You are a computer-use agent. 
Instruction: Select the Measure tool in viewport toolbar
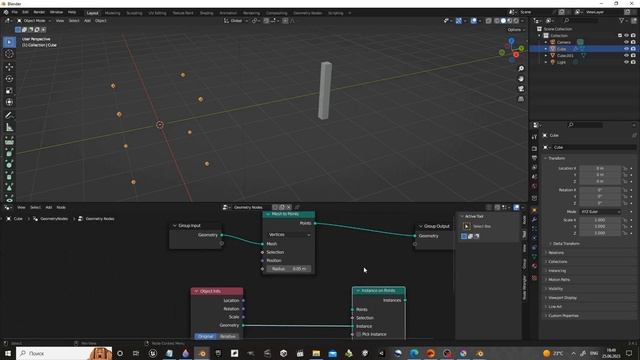[9, 127]
